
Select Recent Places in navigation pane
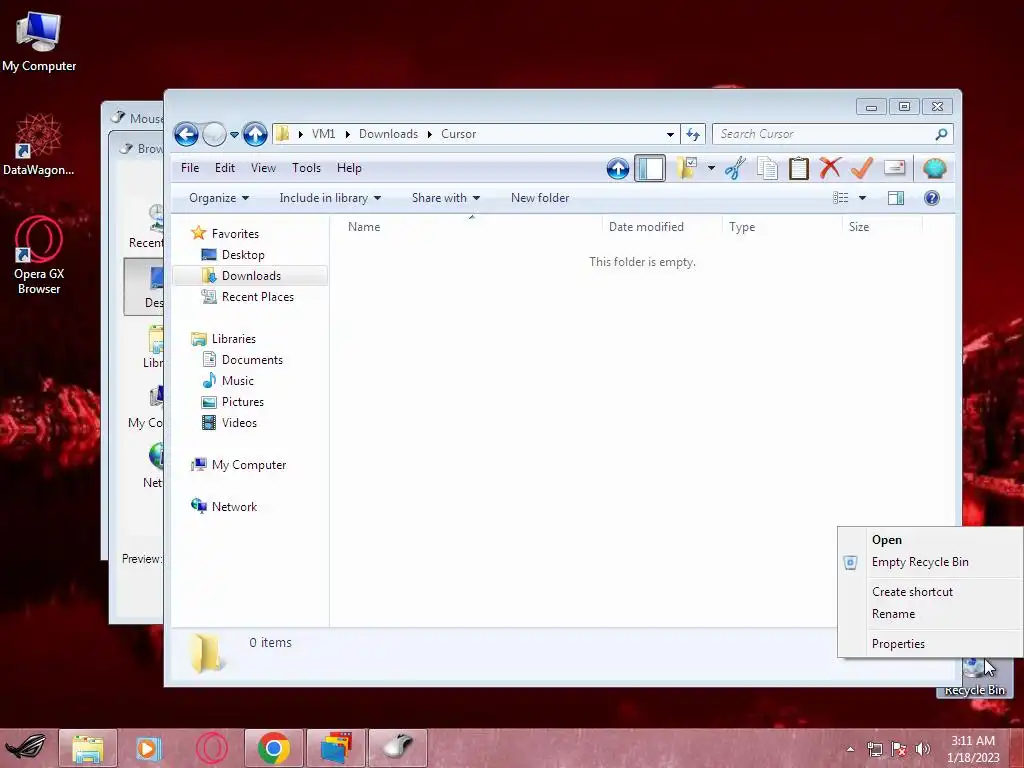(x=258, y=296)
